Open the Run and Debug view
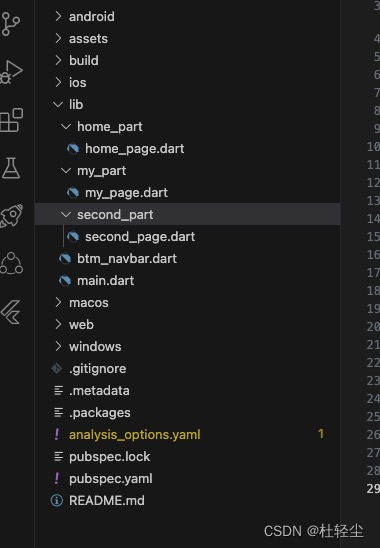The width and height of the screenshot is (380, 548). (11, 72)
